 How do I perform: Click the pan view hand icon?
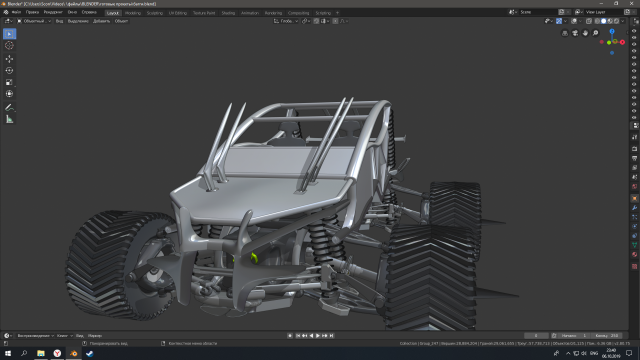pos(585,33)
